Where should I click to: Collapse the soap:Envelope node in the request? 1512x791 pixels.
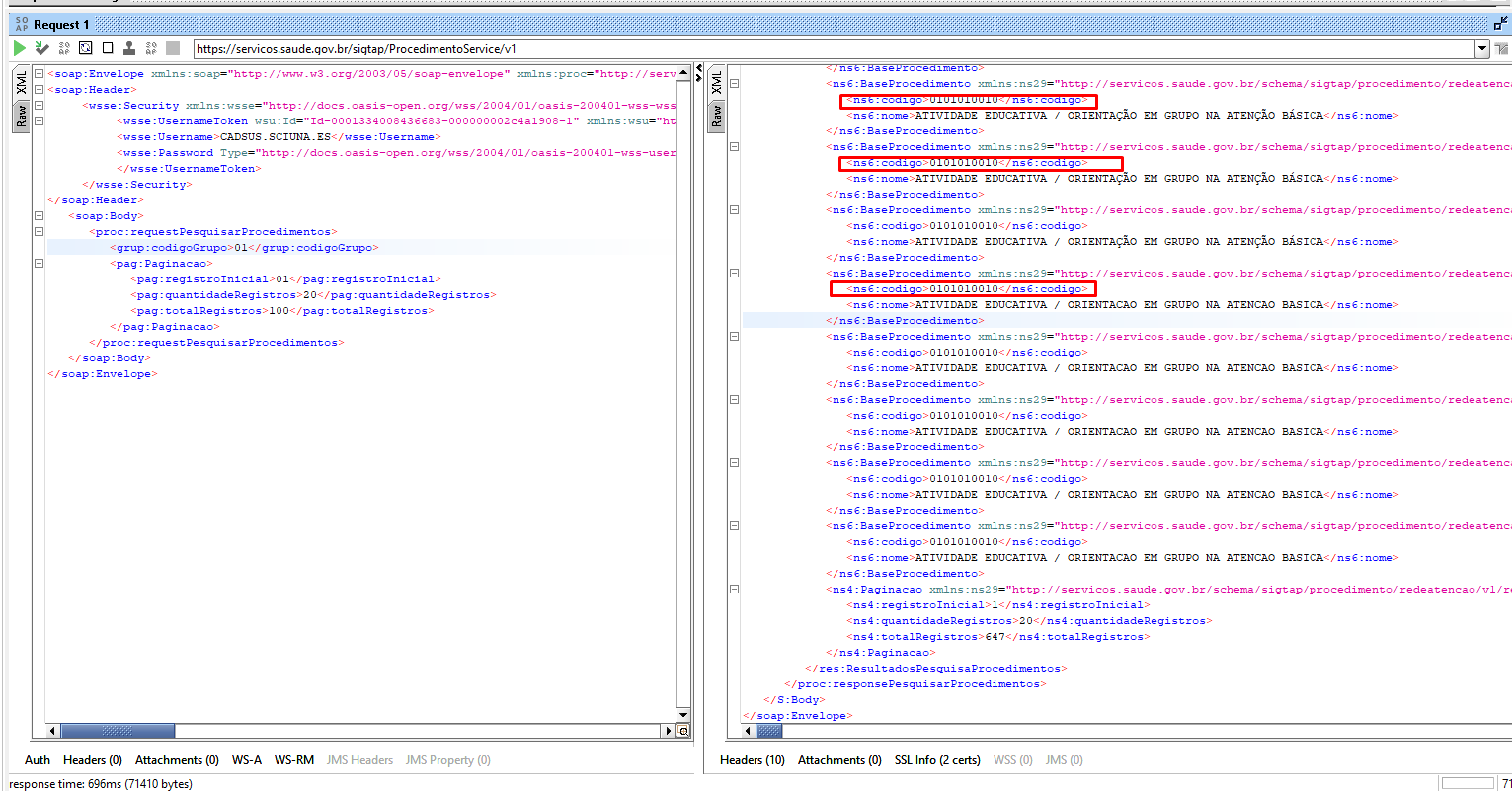pos(39,74)
